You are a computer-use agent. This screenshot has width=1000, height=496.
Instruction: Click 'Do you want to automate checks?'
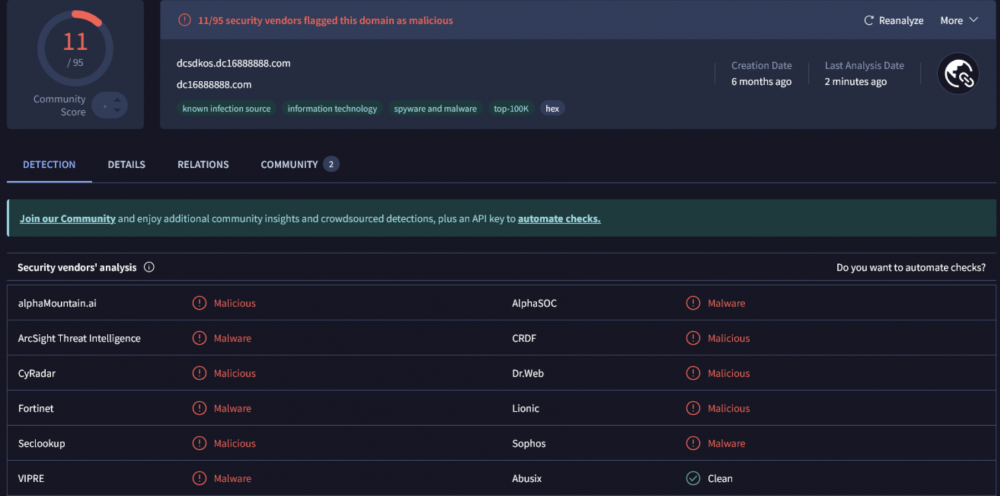(x=910, y=268)
